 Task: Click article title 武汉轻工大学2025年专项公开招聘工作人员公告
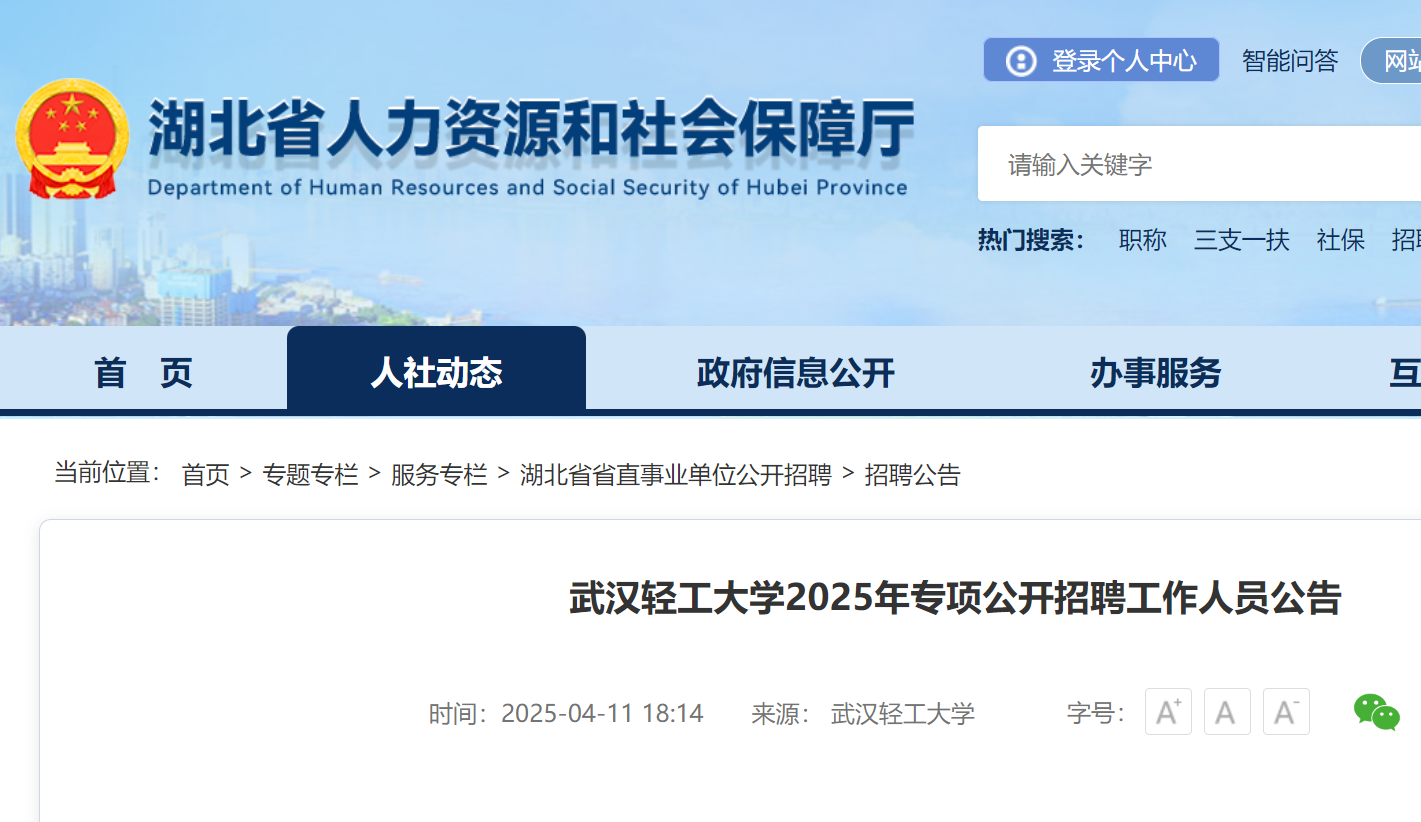pos(955,598)
